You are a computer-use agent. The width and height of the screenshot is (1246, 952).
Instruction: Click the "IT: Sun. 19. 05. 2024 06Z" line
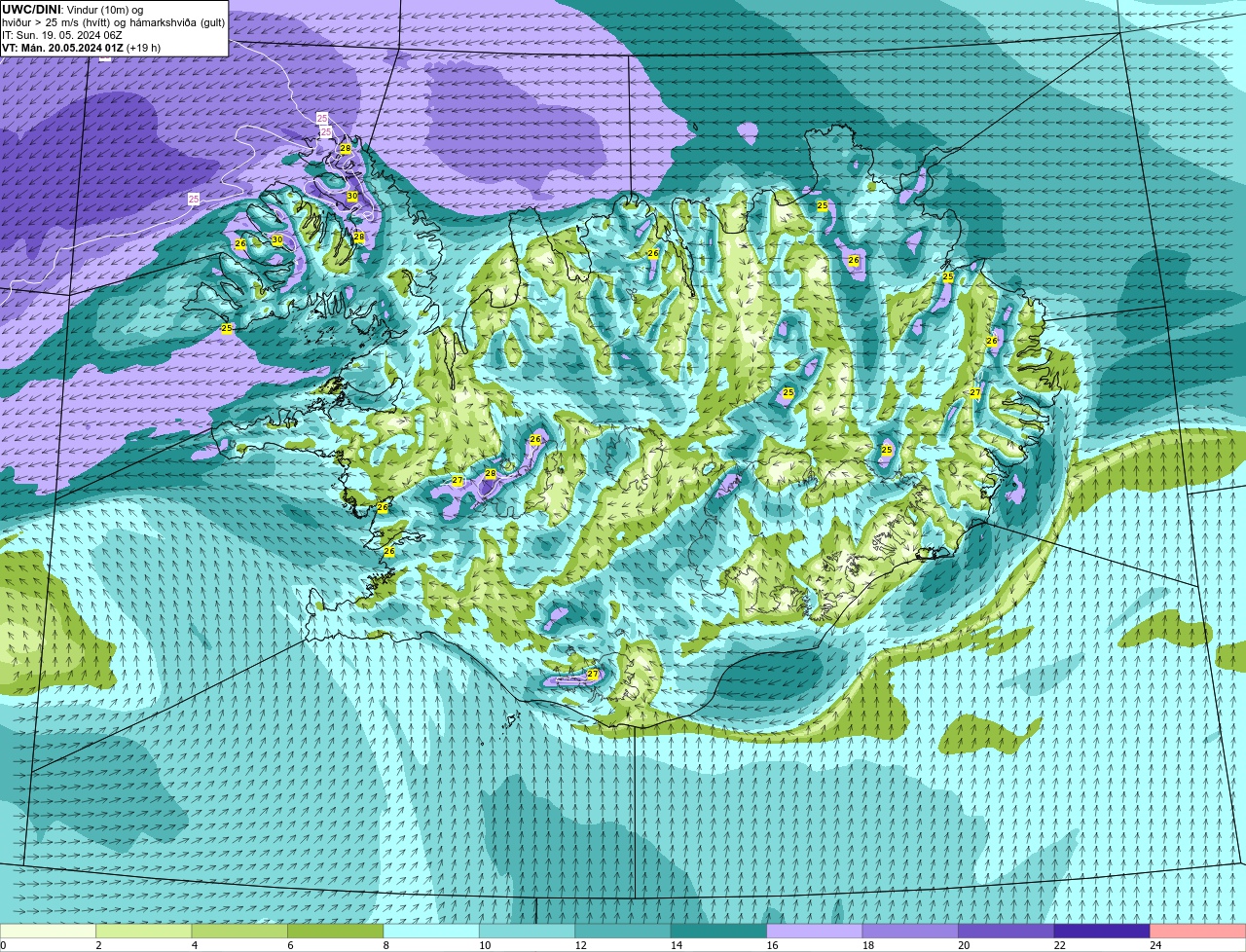pos(62,35)
